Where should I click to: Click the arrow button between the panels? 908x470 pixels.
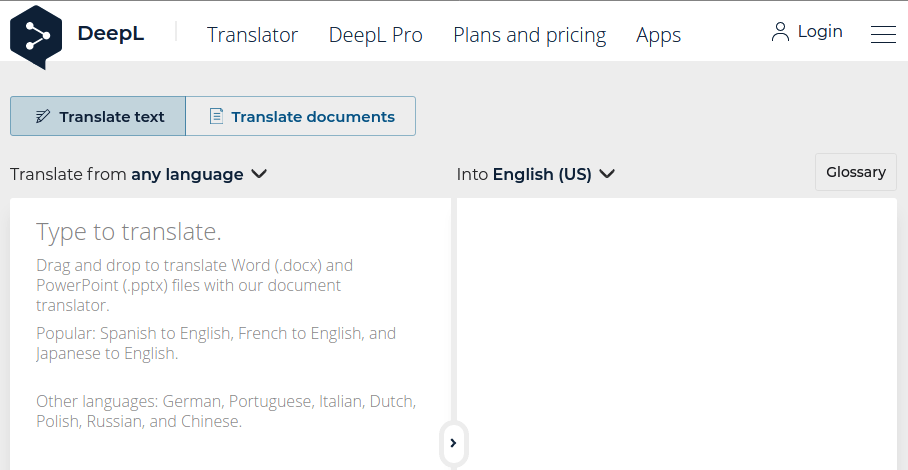click(453, 443)
